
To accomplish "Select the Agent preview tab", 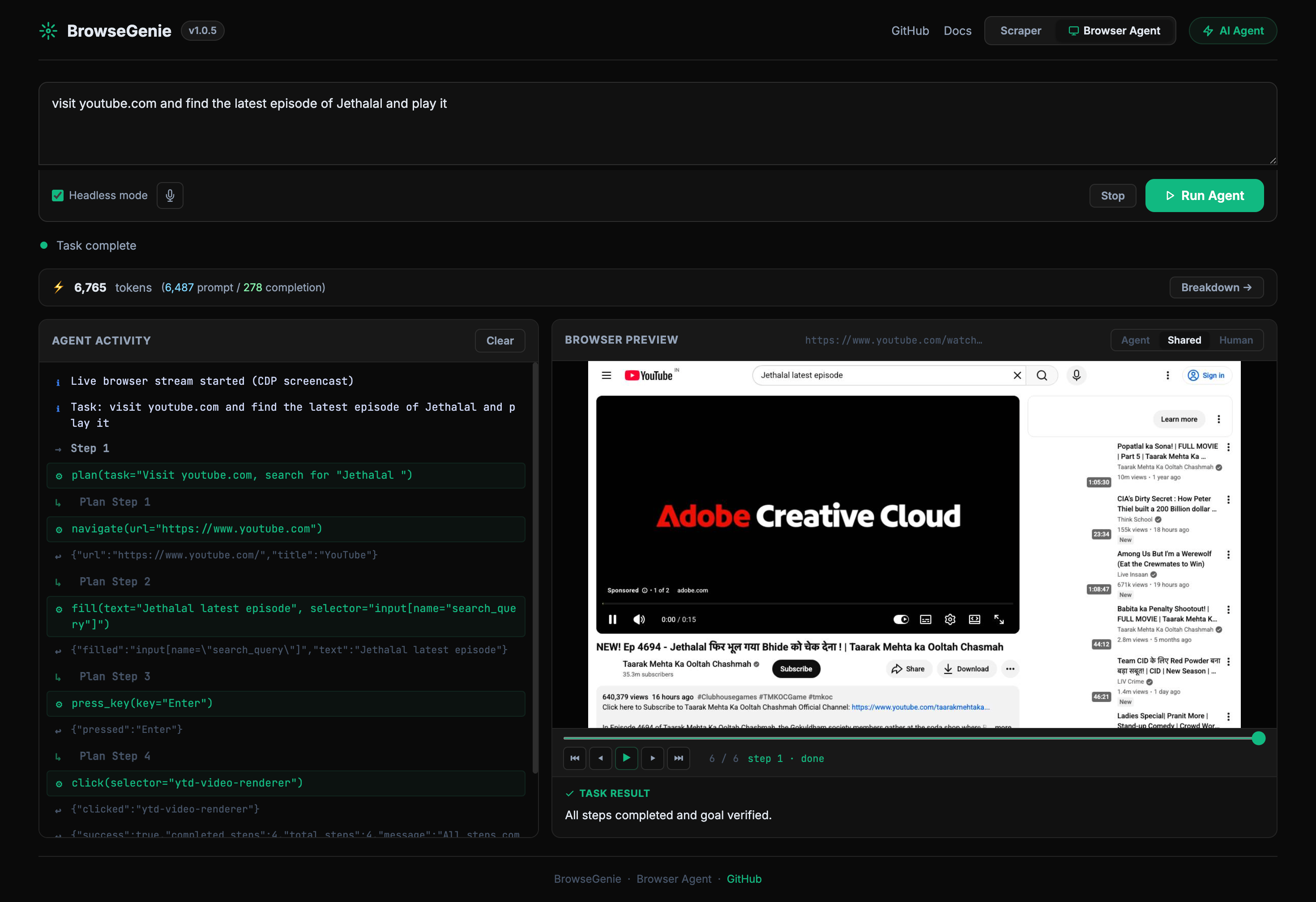I will coord(1135,340).
